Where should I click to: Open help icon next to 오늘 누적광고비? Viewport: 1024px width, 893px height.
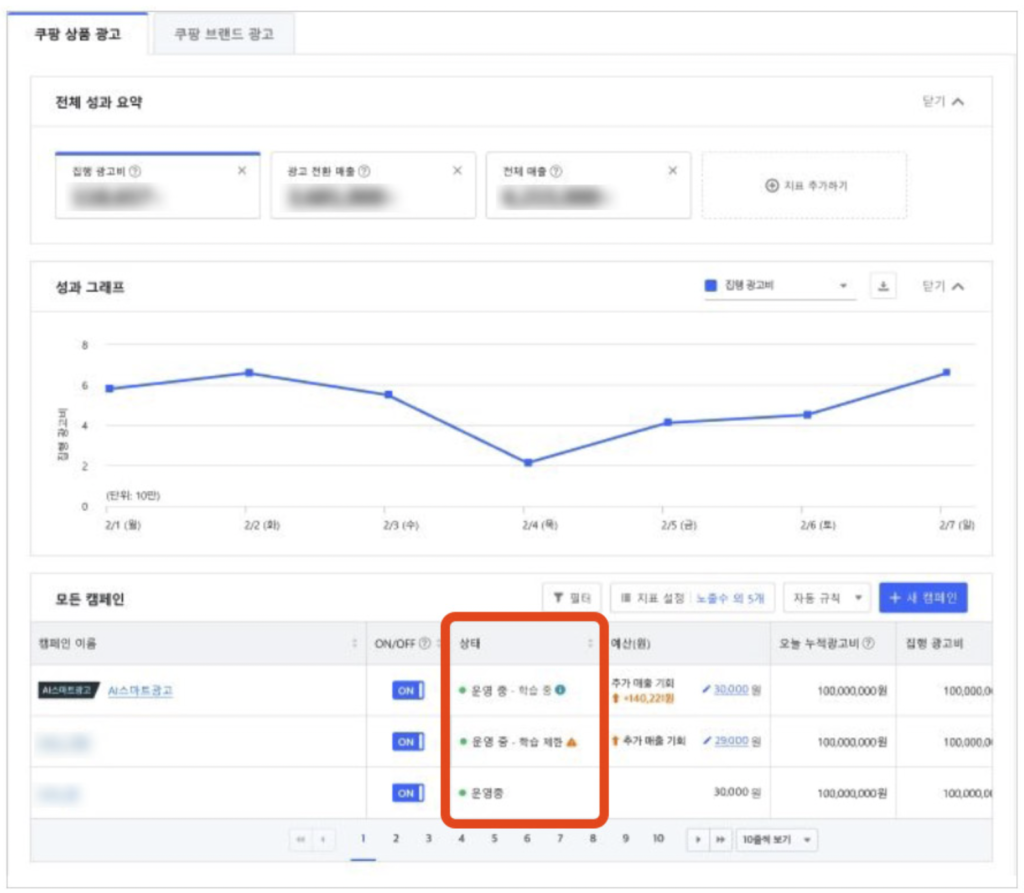click(x=869, y=643)
